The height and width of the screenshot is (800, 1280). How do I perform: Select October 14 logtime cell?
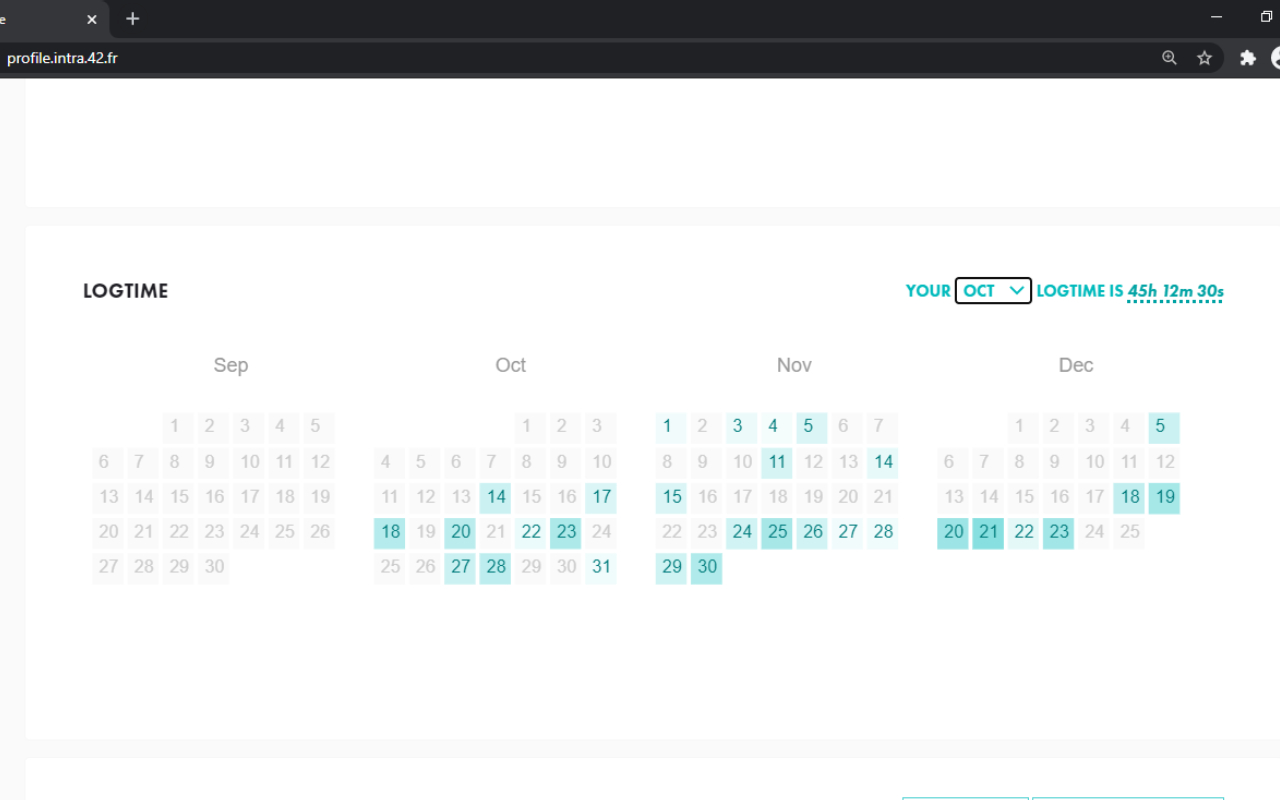496,497
